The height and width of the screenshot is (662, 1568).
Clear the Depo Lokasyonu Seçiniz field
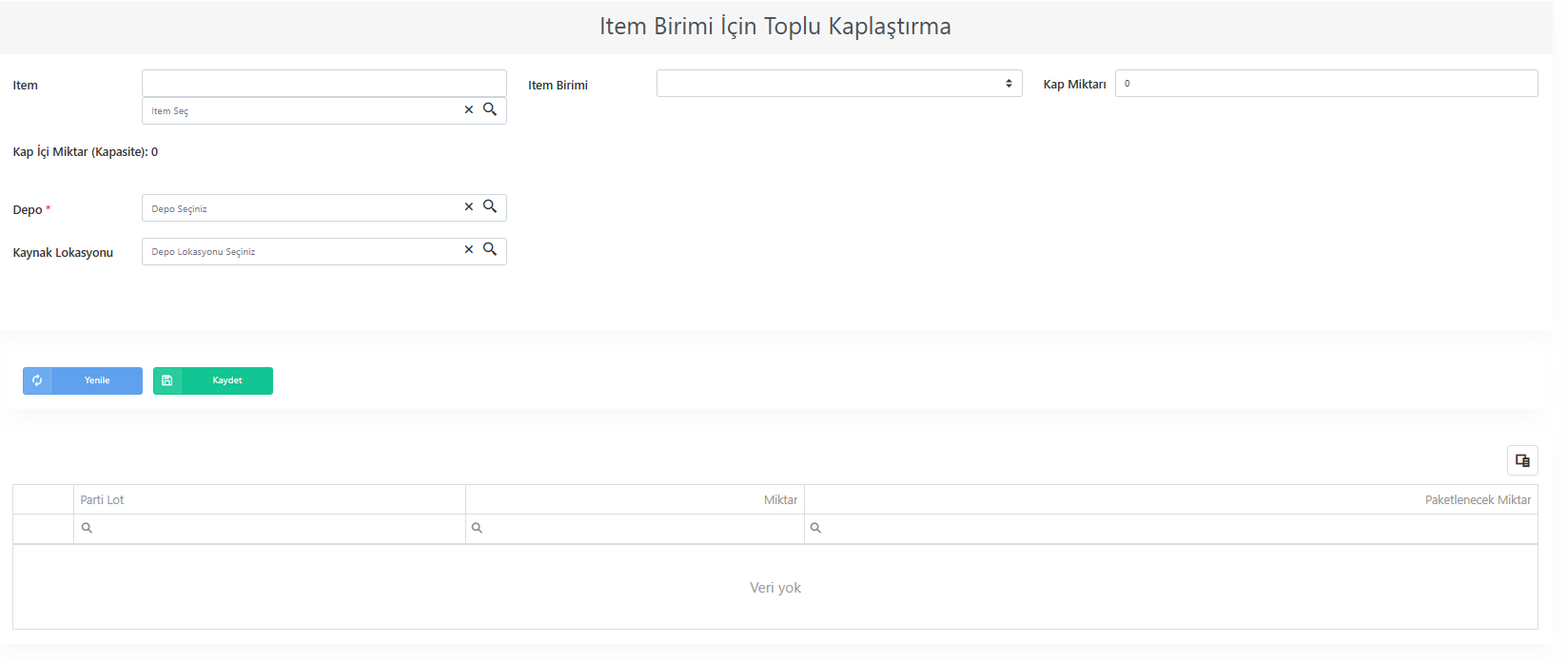tap(468, 250)
